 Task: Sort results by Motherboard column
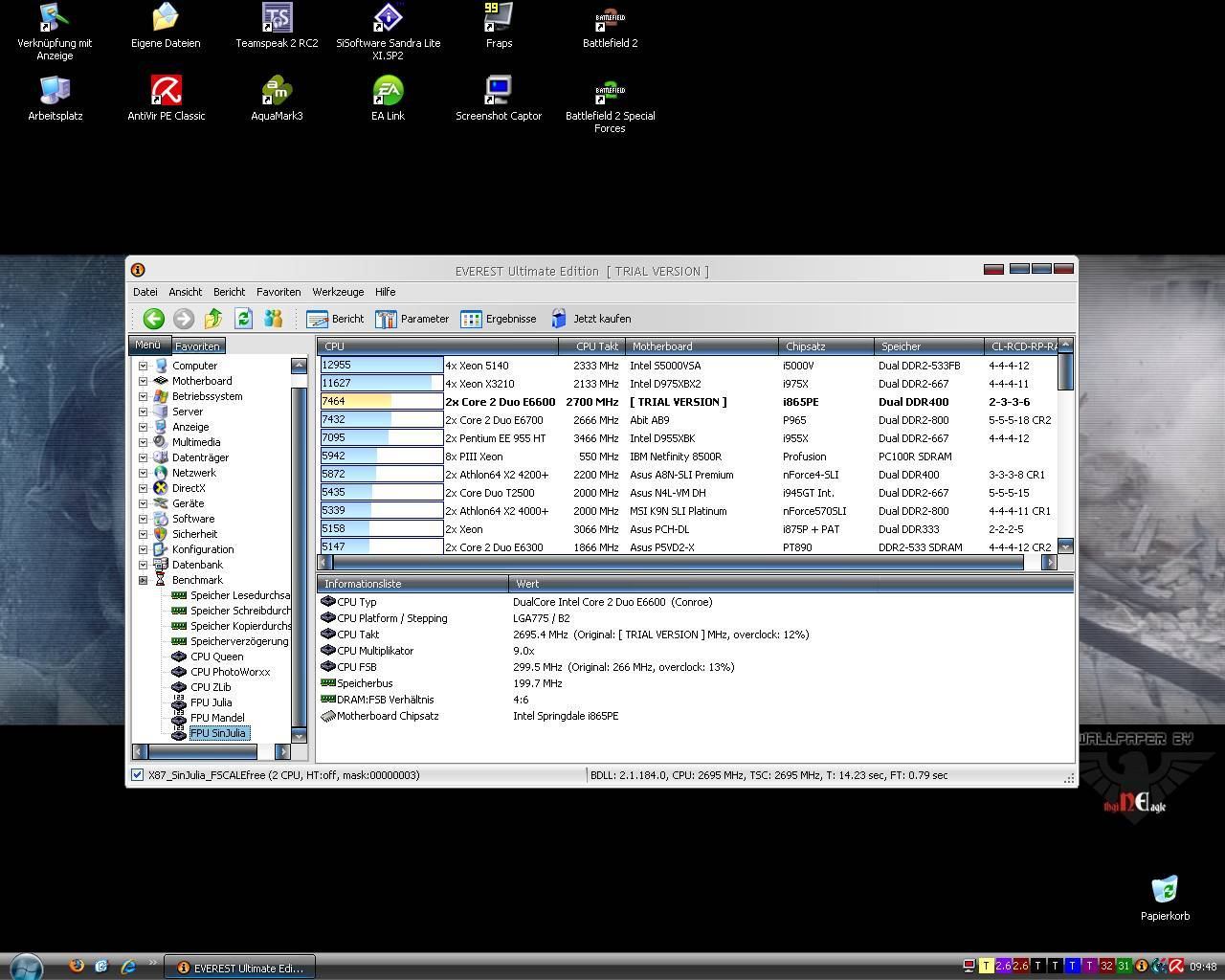(x=702, y=346)
